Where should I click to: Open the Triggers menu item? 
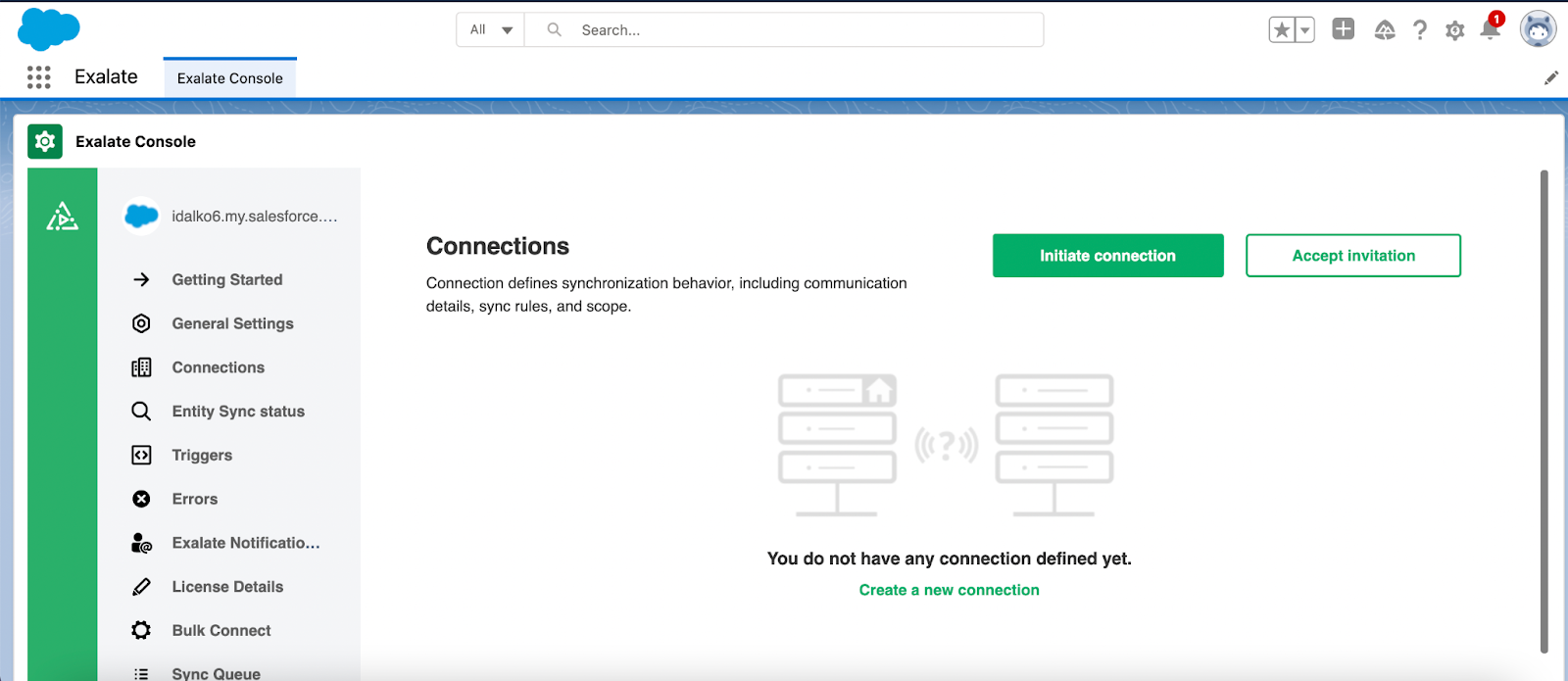pyautogui.click(x=202, y=455)
